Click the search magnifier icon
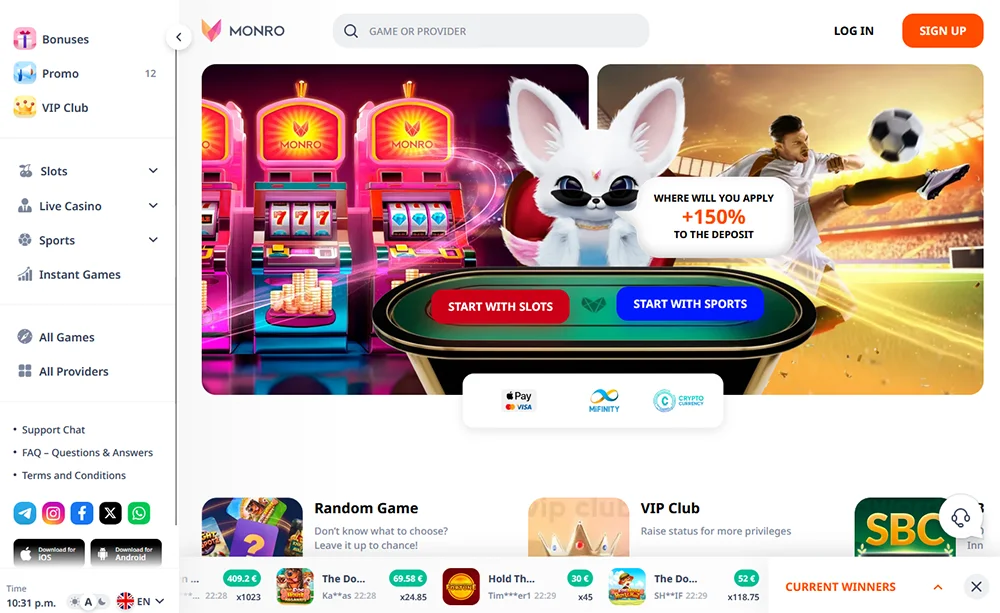 [351, 31]
